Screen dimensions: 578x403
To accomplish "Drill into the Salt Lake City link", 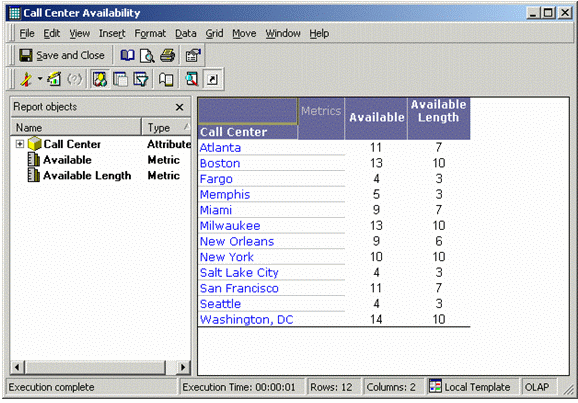I will (239, 272).
